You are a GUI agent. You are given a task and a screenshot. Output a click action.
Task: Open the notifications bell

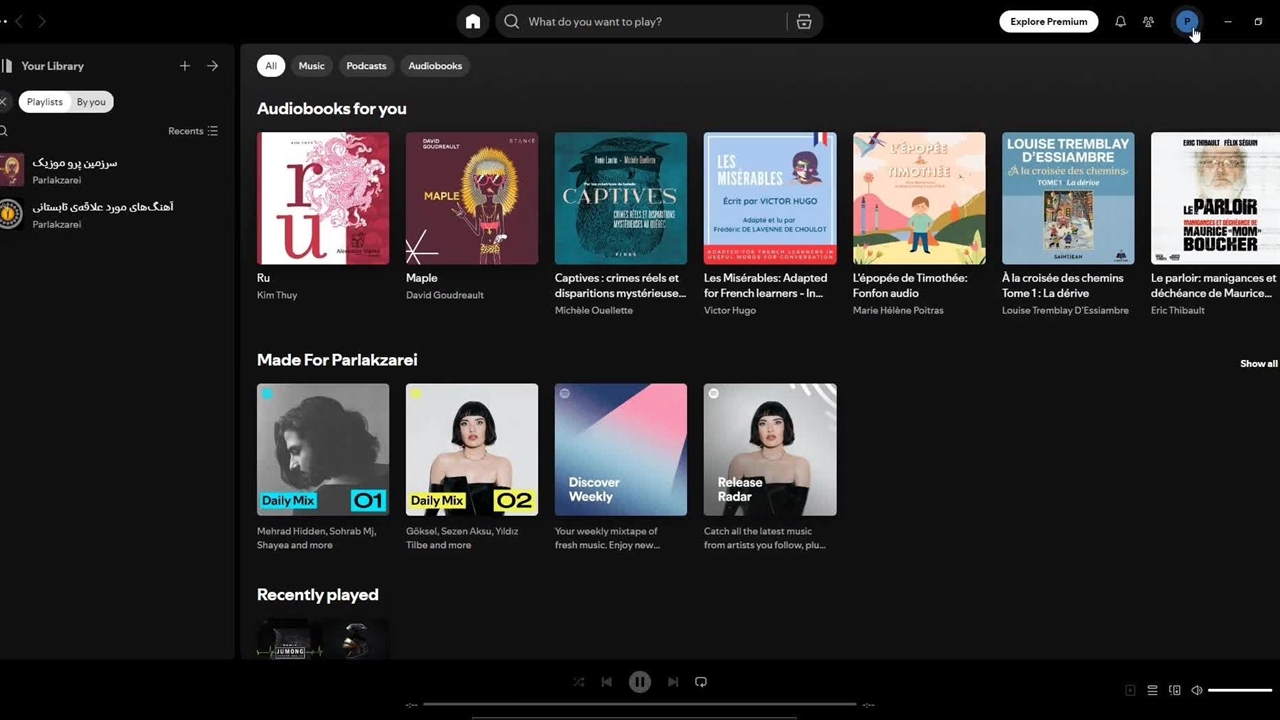tap(1120, 22)
